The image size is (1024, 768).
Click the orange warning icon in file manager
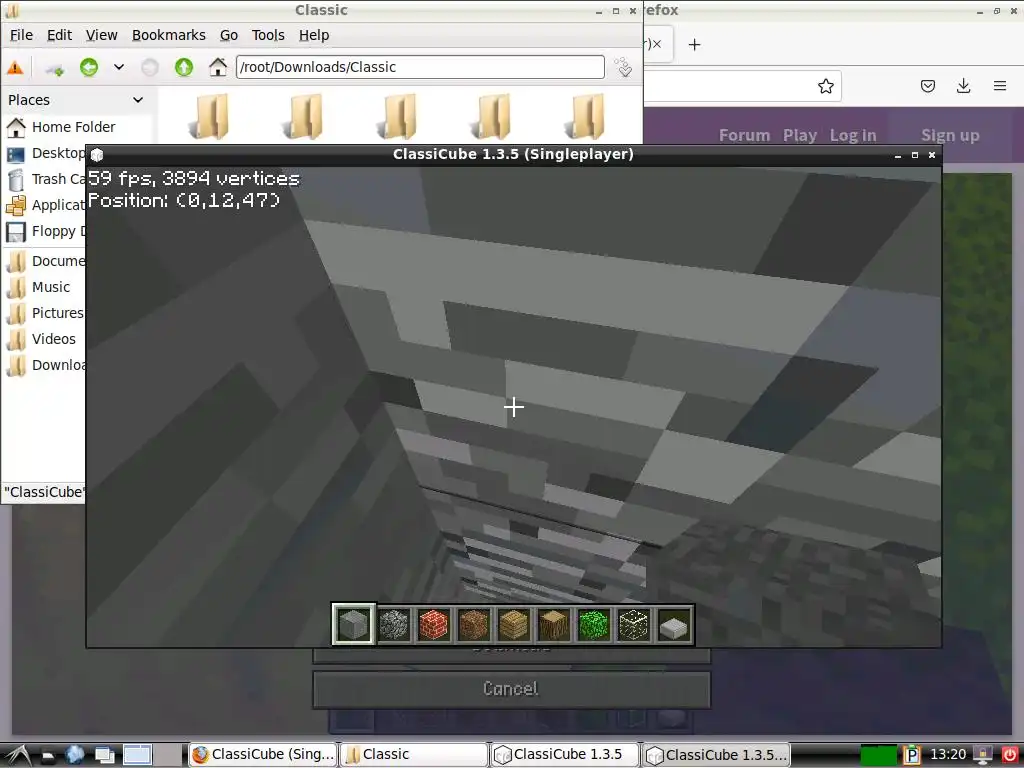point(15,67)
